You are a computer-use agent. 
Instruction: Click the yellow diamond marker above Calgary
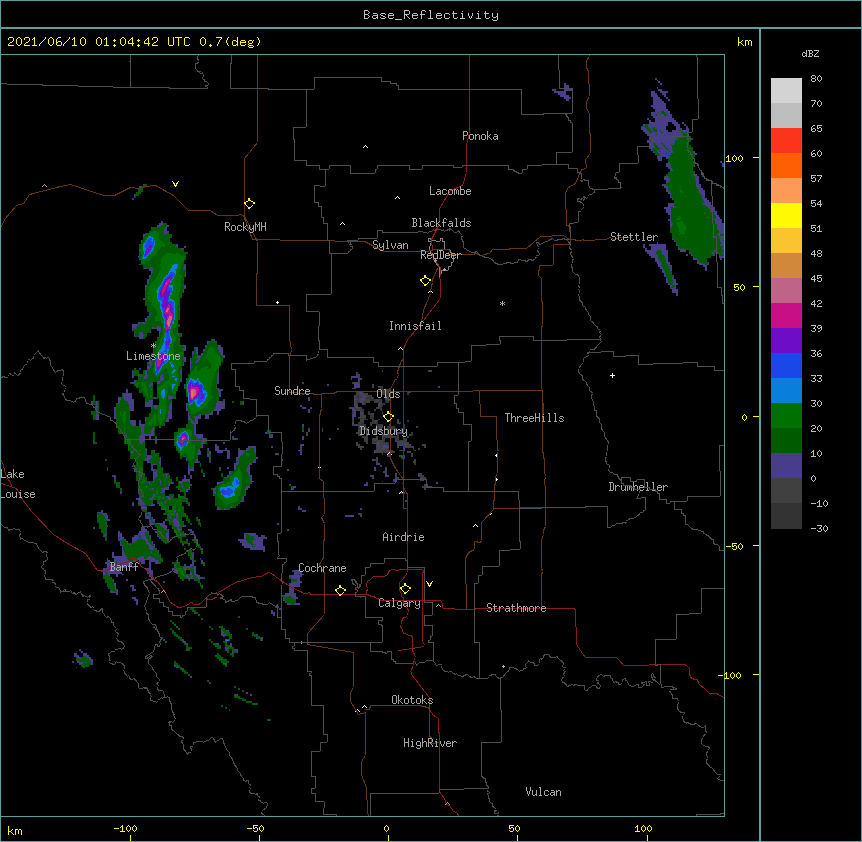pos(405,589)
